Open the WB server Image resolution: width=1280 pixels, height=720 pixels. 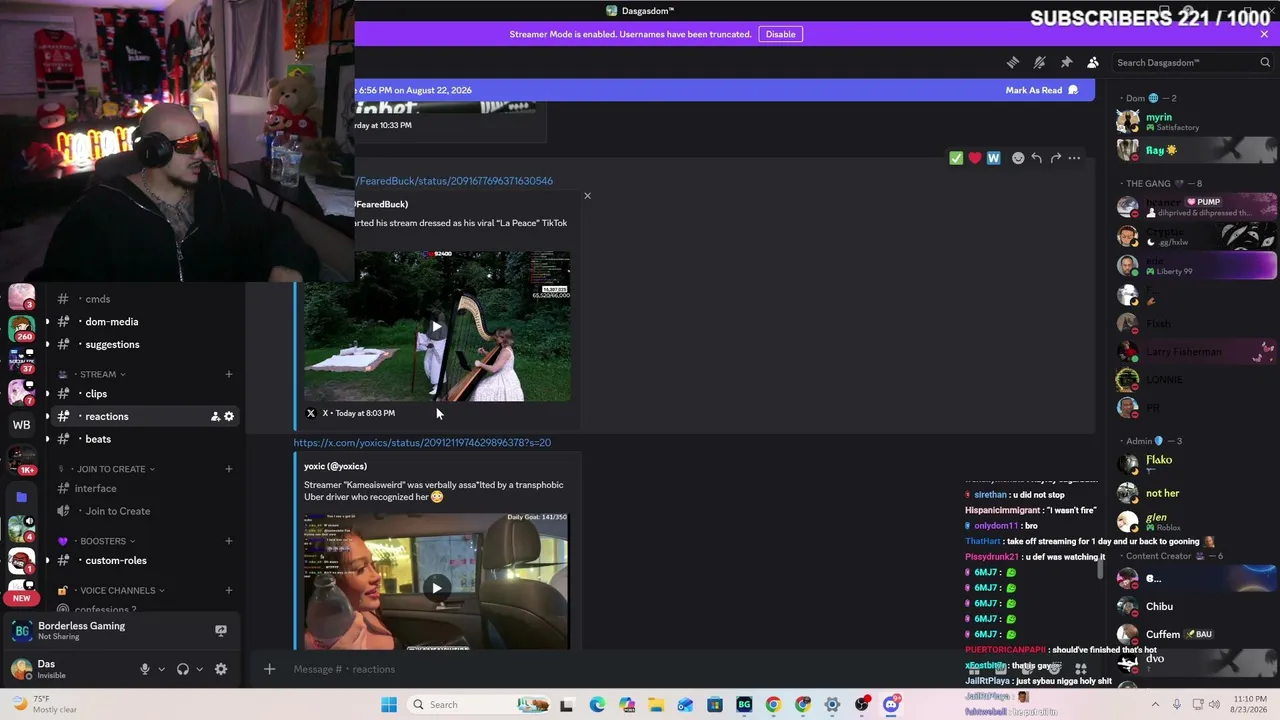(x=21, y=425)
